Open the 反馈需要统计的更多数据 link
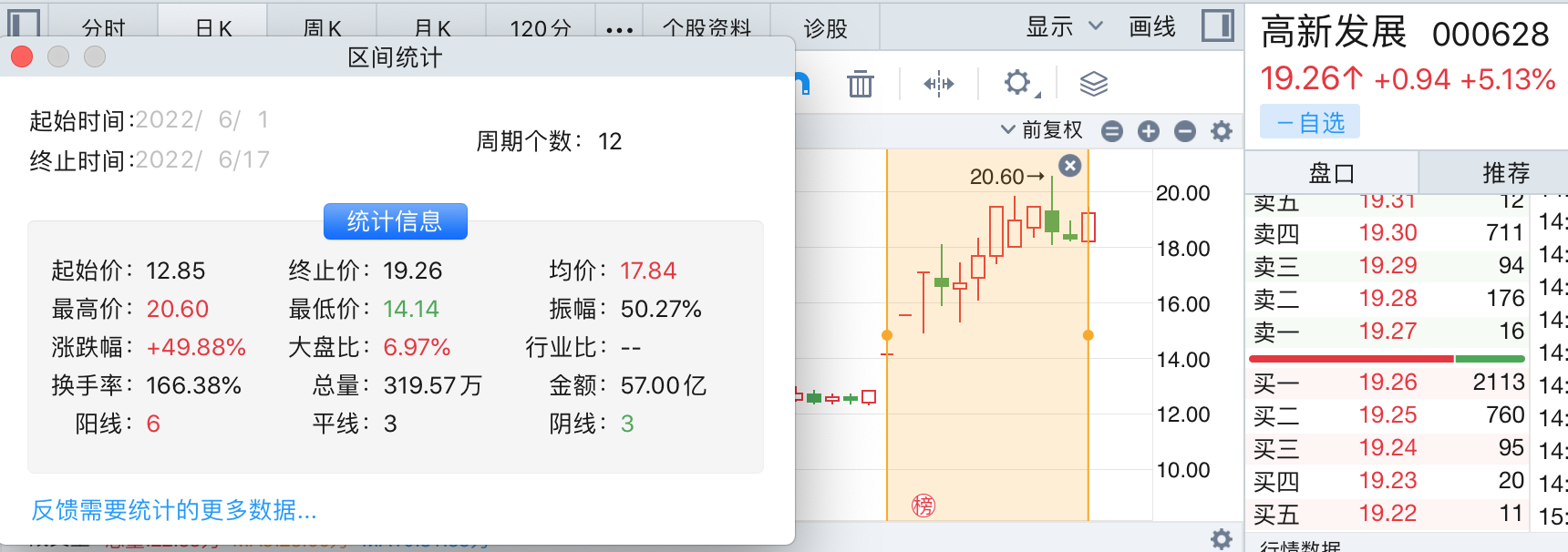This screenshot has height=552, width=1568. [174, 510]
